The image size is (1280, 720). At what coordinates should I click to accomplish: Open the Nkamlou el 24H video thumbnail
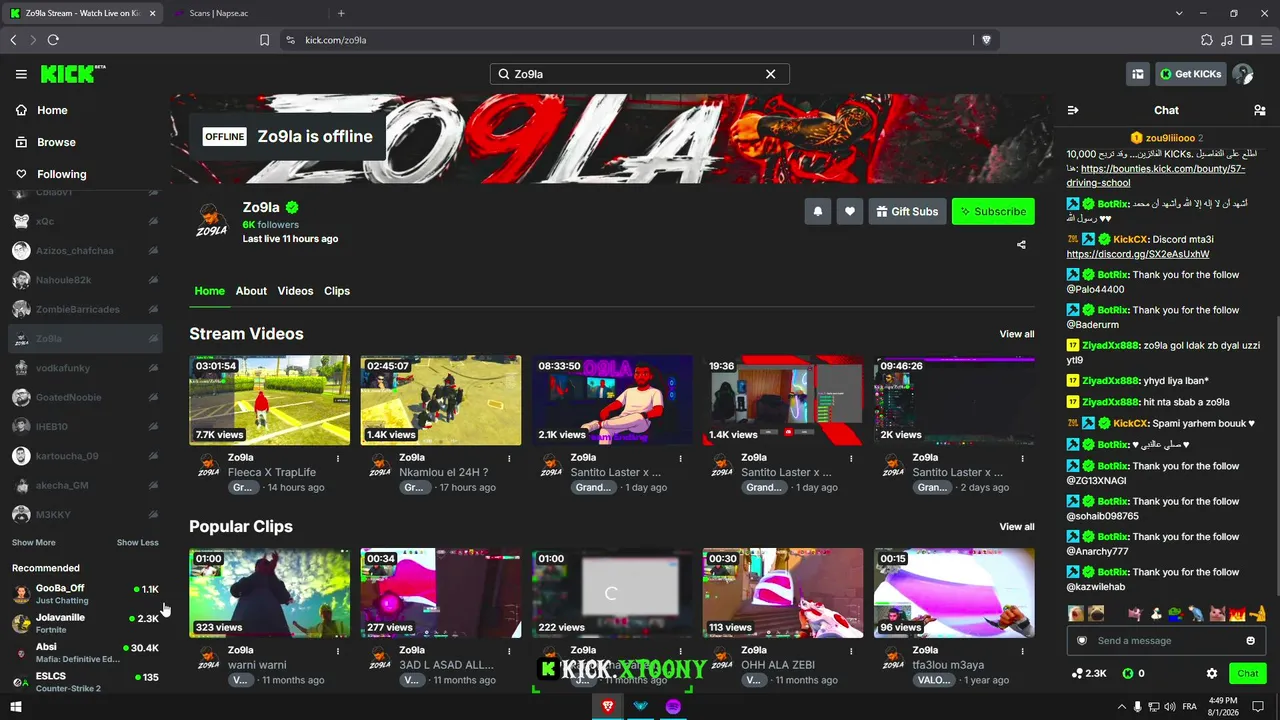tap(441, 400)
